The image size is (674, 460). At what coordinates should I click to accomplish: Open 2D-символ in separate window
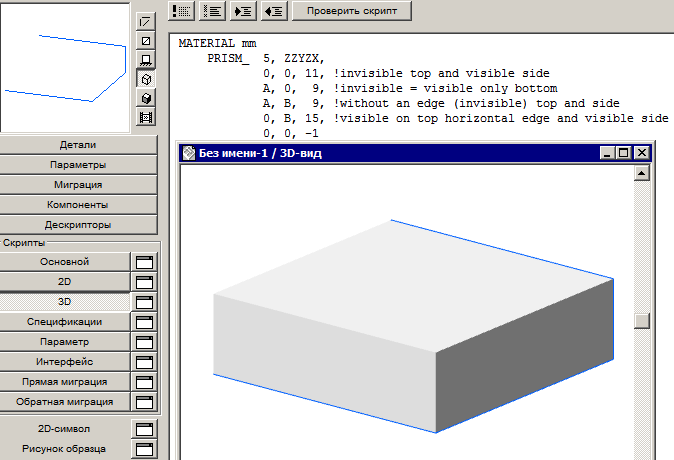tap(144, 429)
